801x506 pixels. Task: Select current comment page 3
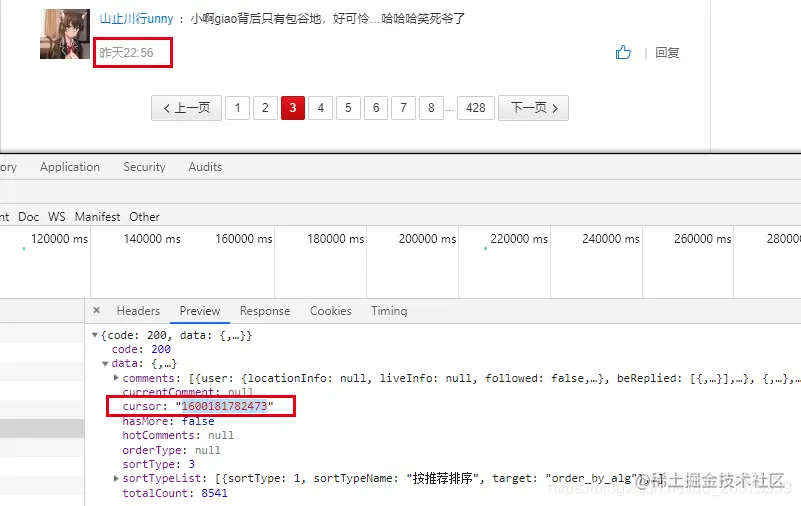293,108
